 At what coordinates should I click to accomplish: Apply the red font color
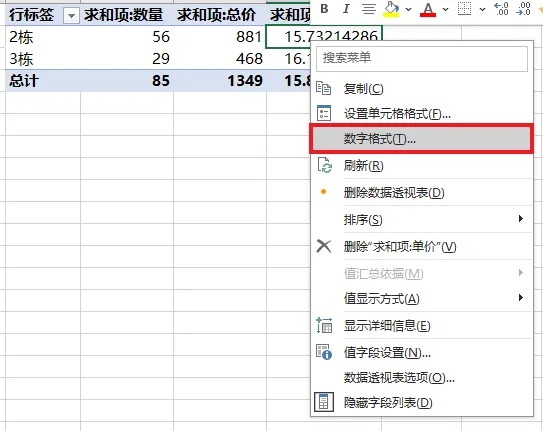click(x=428, y=9)
